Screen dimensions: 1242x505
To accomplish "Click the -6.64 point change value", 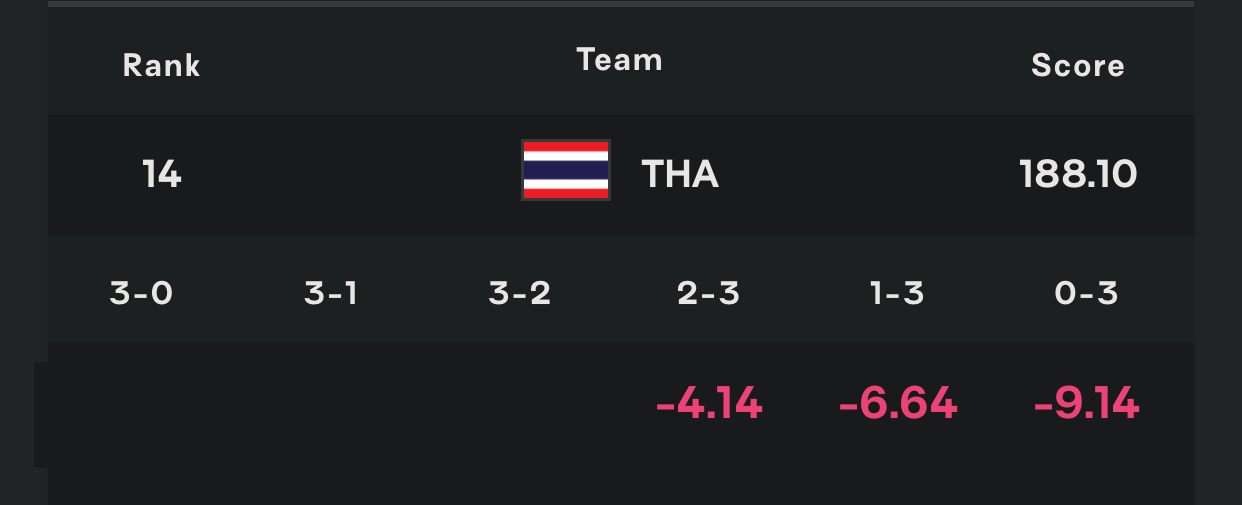I will pyautogui.click(x=898, y=405).
